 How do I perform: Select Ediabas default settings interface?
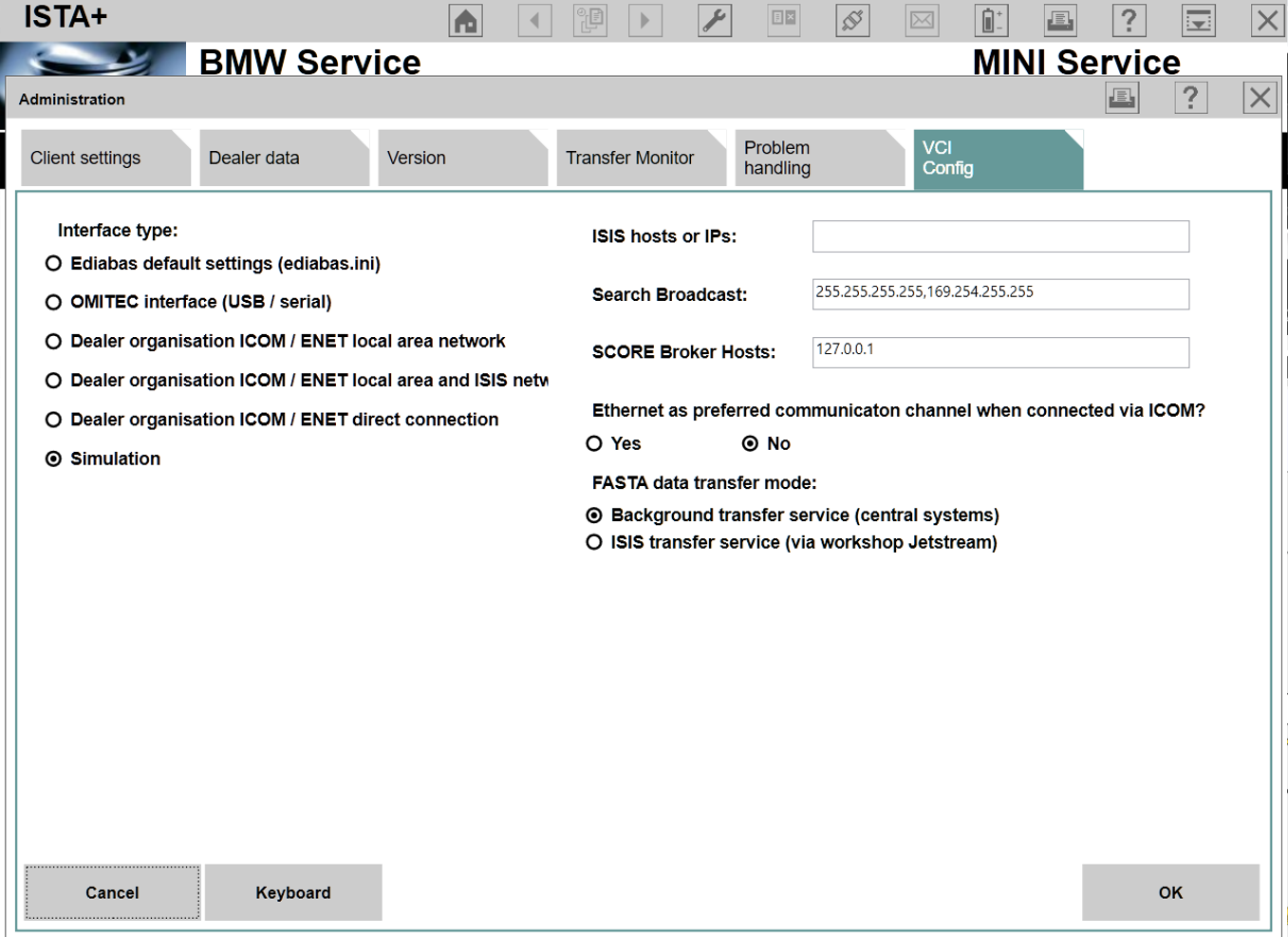[x=214, y=264]
